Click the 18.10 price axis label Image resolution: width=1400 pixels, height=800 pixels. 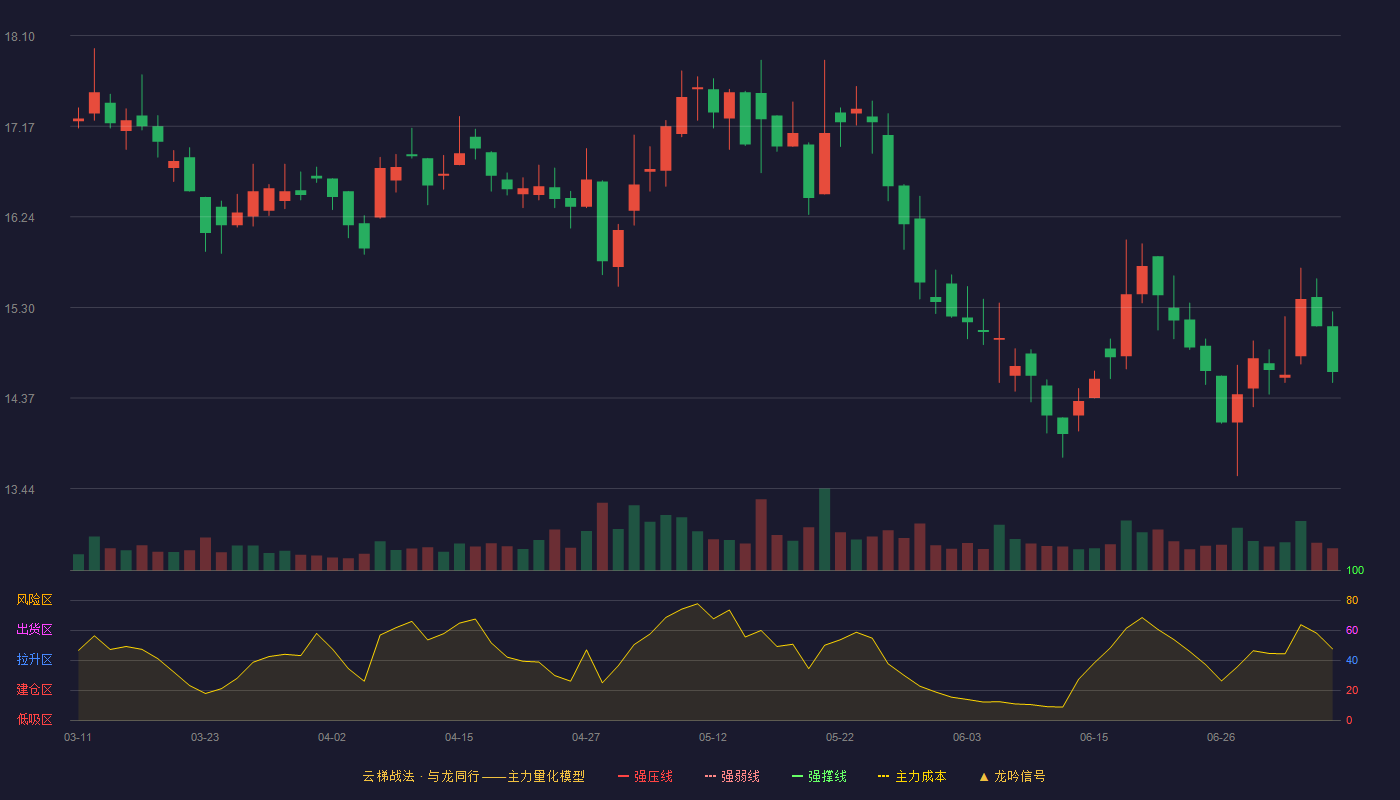(x=20, y=37)
